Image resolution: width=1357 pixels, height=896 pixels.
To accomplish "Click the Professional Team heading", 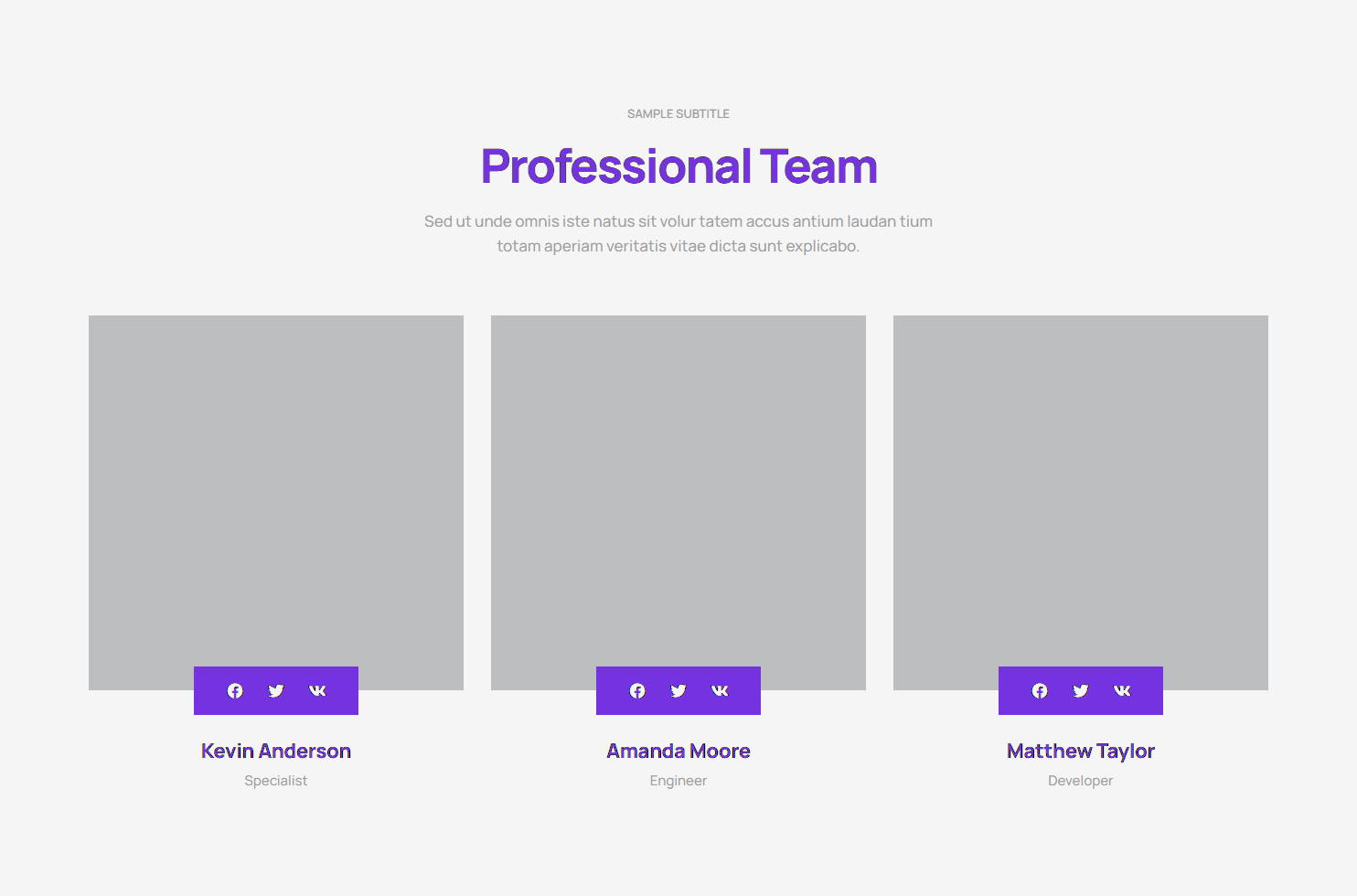I will click(678, 166).
